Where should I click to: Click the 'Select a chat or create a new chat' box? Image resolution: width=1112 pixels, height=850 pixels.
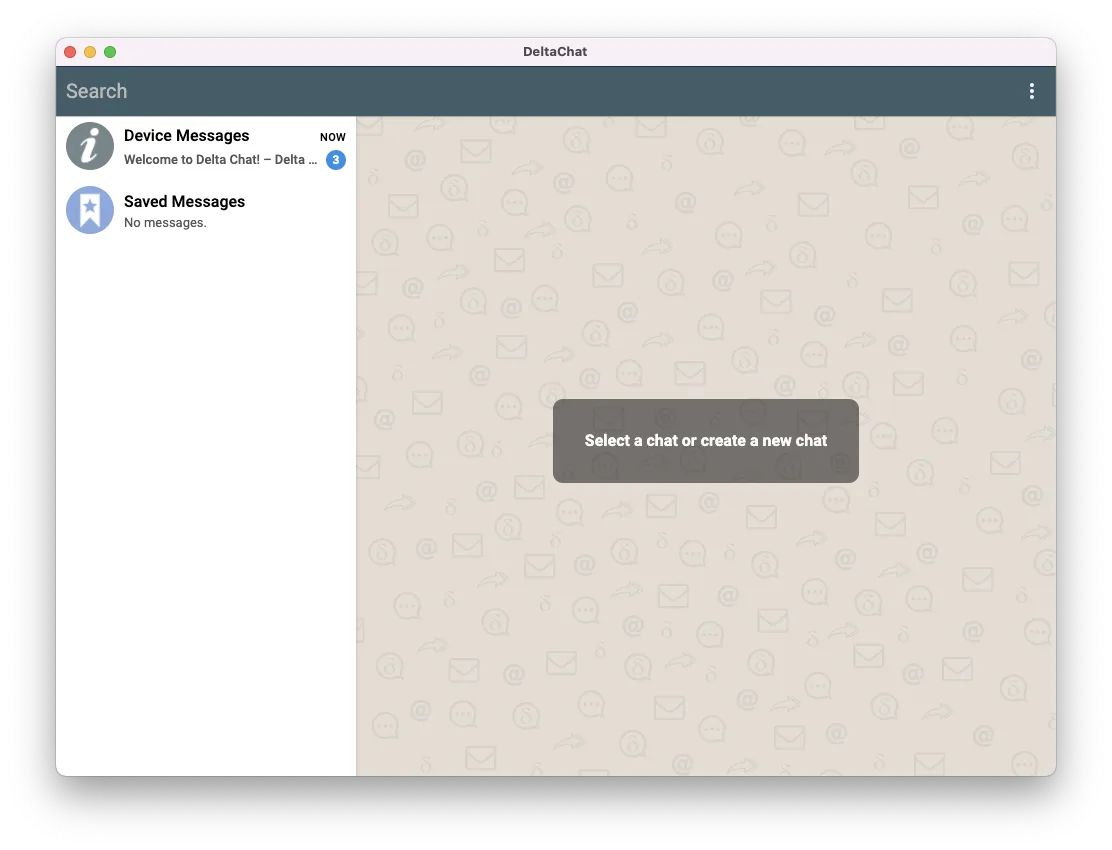point(705,441)
